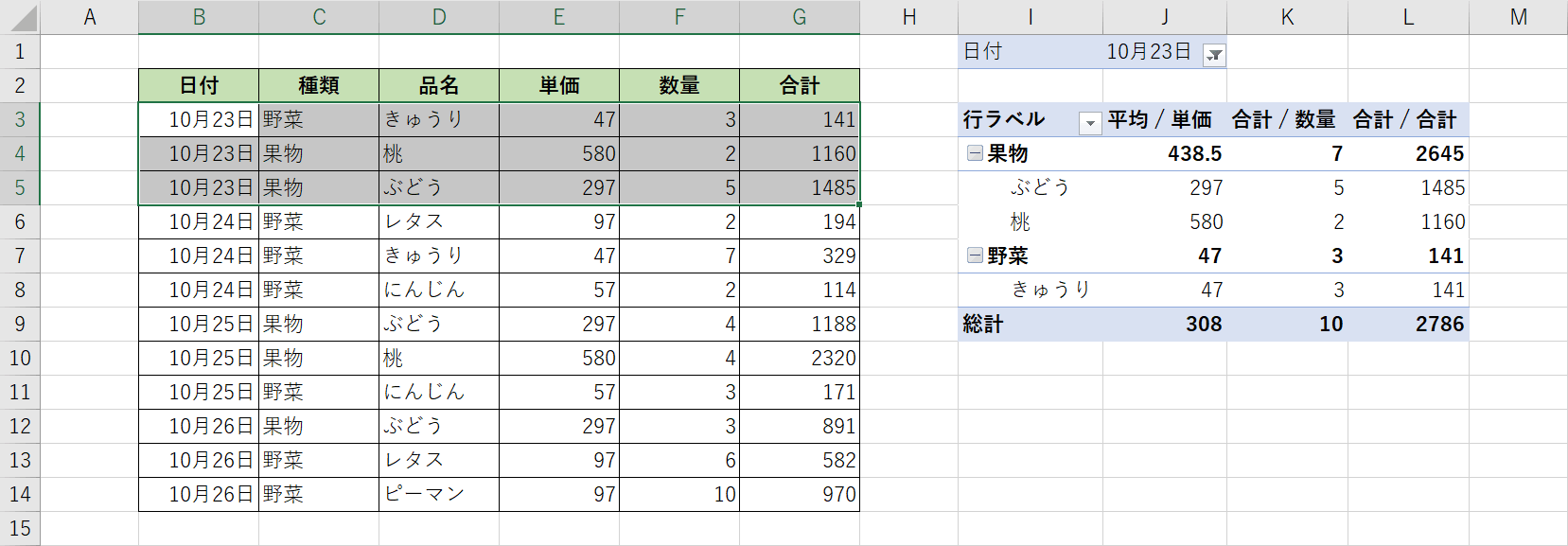Select the cell containing 2320

(800, 358)
